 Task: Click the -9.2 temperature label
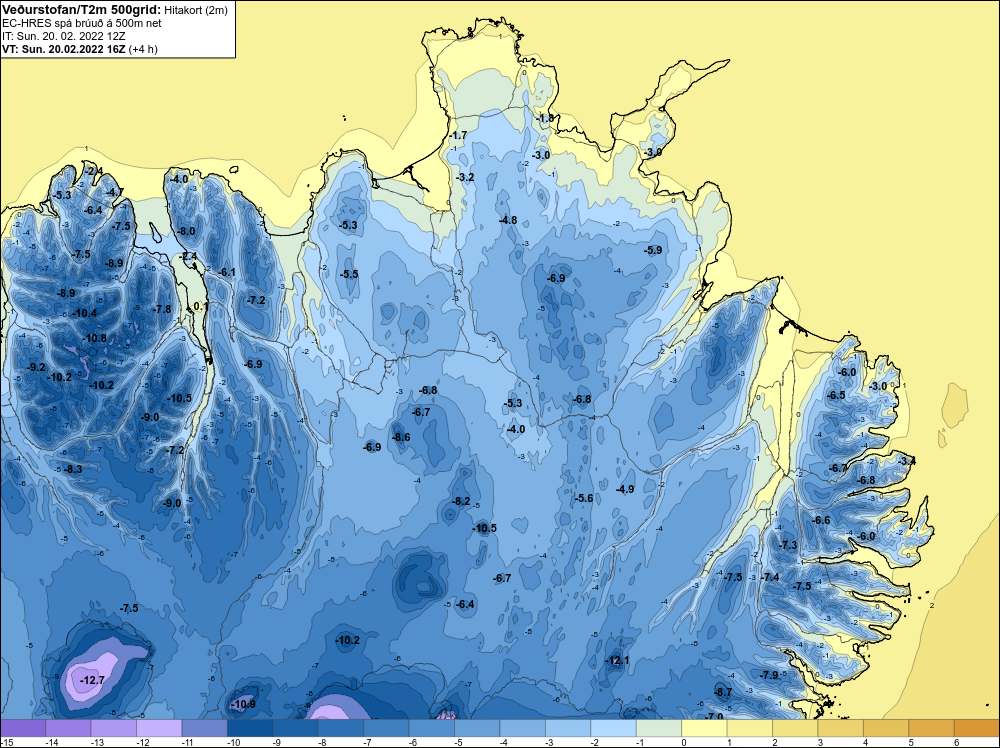point(37,367)
